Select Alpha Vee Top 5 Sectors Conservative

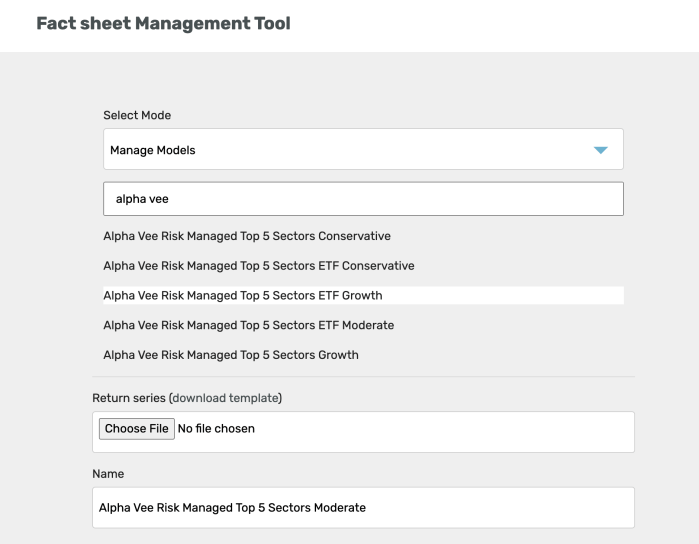(247, 236)
